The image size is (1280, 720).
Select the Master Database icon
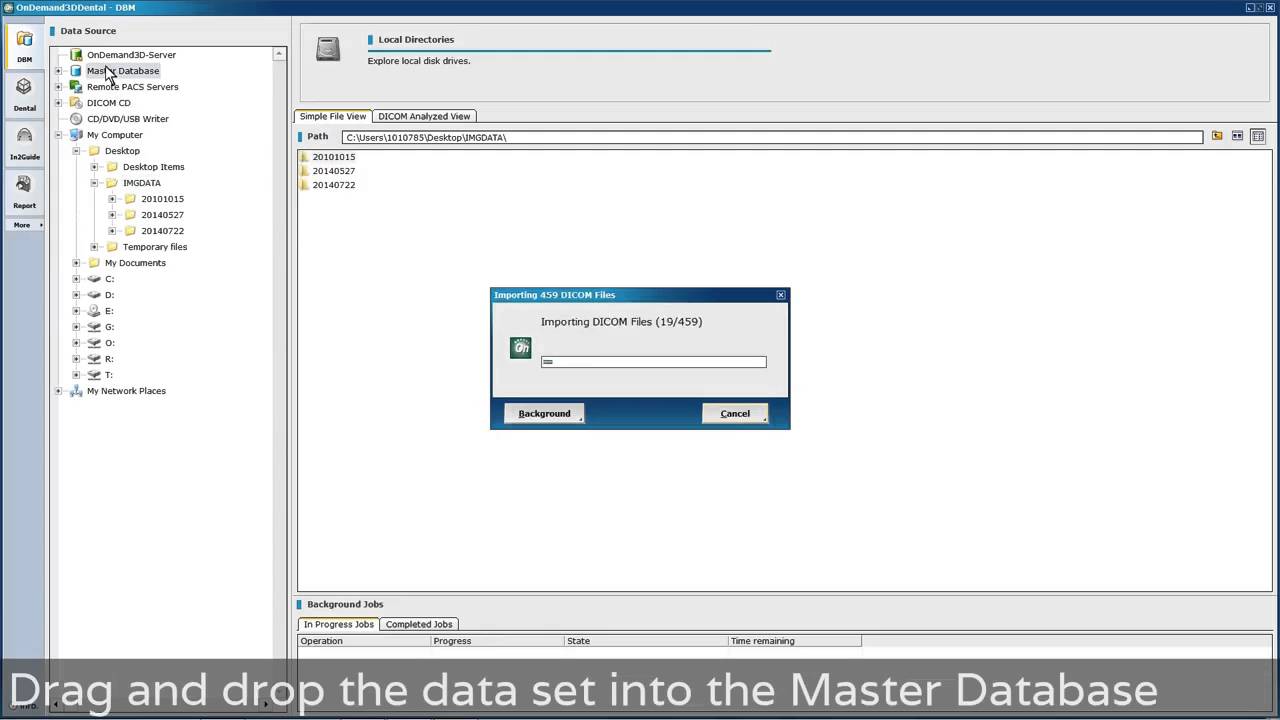(x=76, y=71)
